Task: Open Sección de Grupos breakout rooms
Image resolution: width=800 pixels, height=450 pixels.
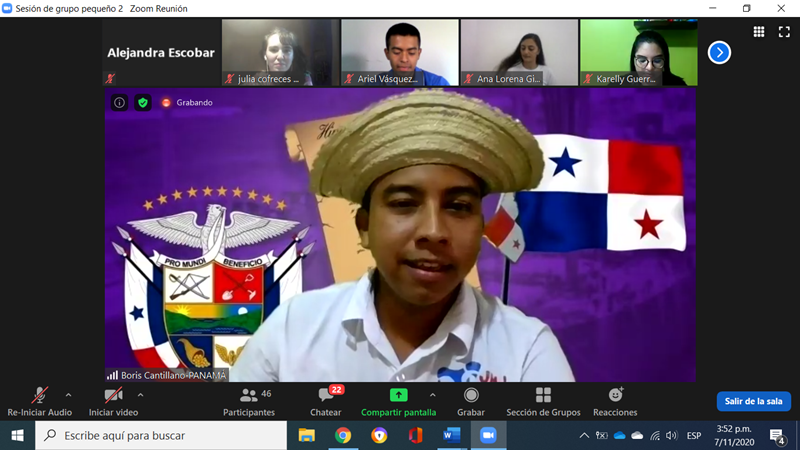Action: click(x=543, y=402)
